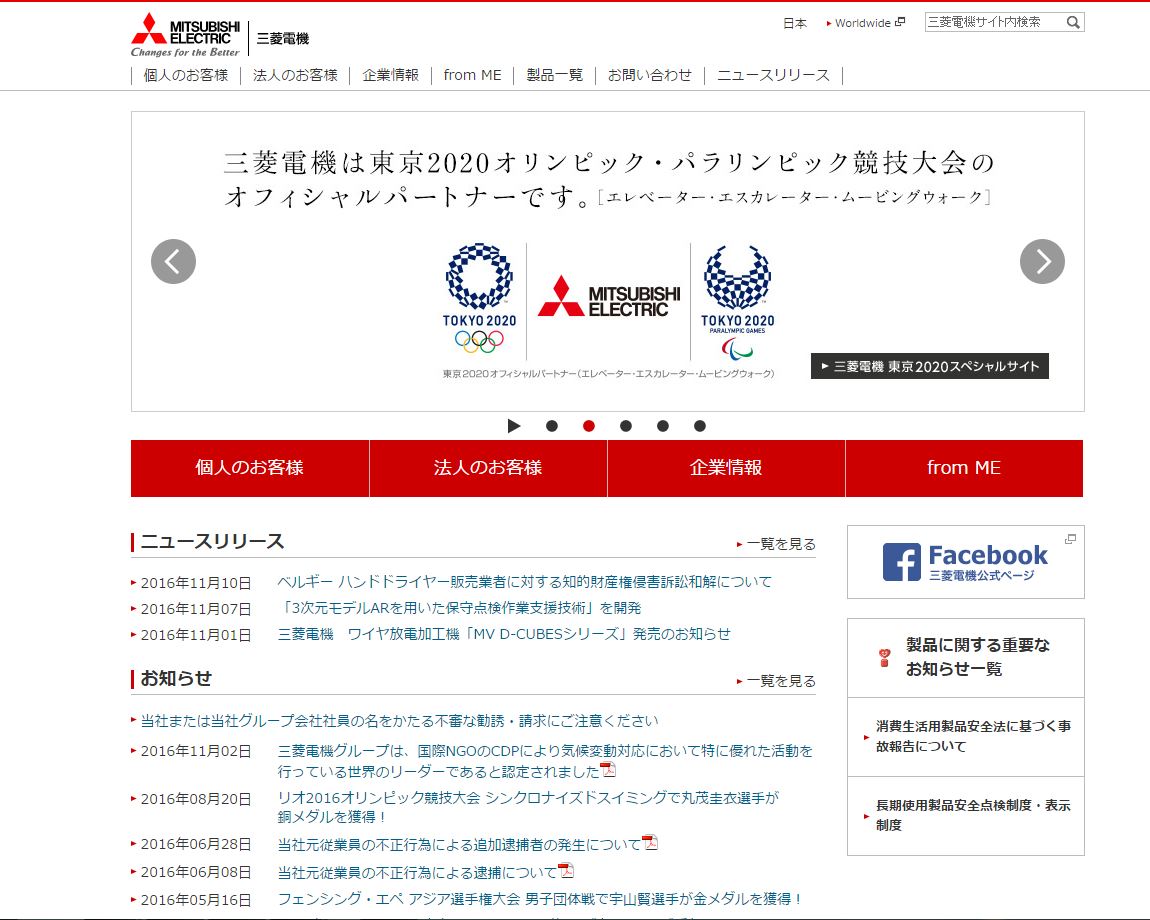Click 一覧を見る next to ニュースリリース heading
The width and height of the screenshot is (1150, 920).
tap(780, 544)
